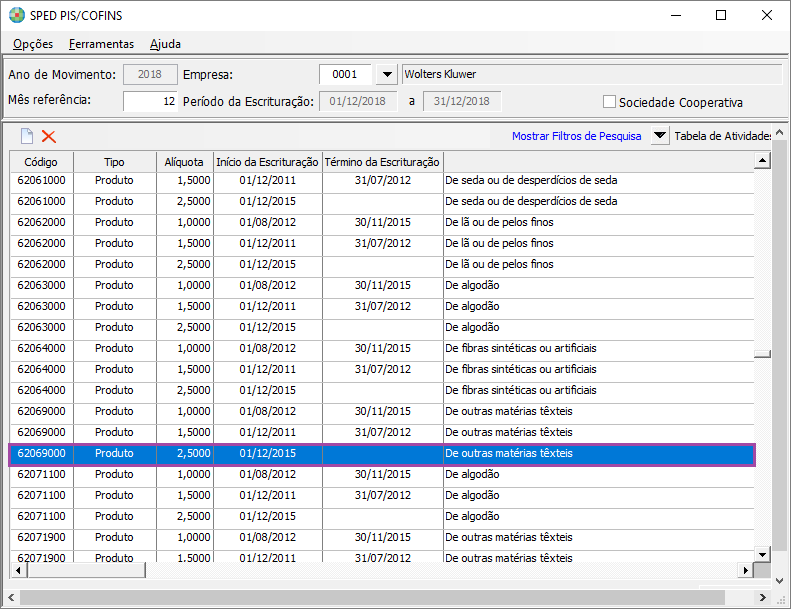The image size is (791, 609).
Task: Click grid horizontal scrollbar right arrow
Action: (746, 571)
